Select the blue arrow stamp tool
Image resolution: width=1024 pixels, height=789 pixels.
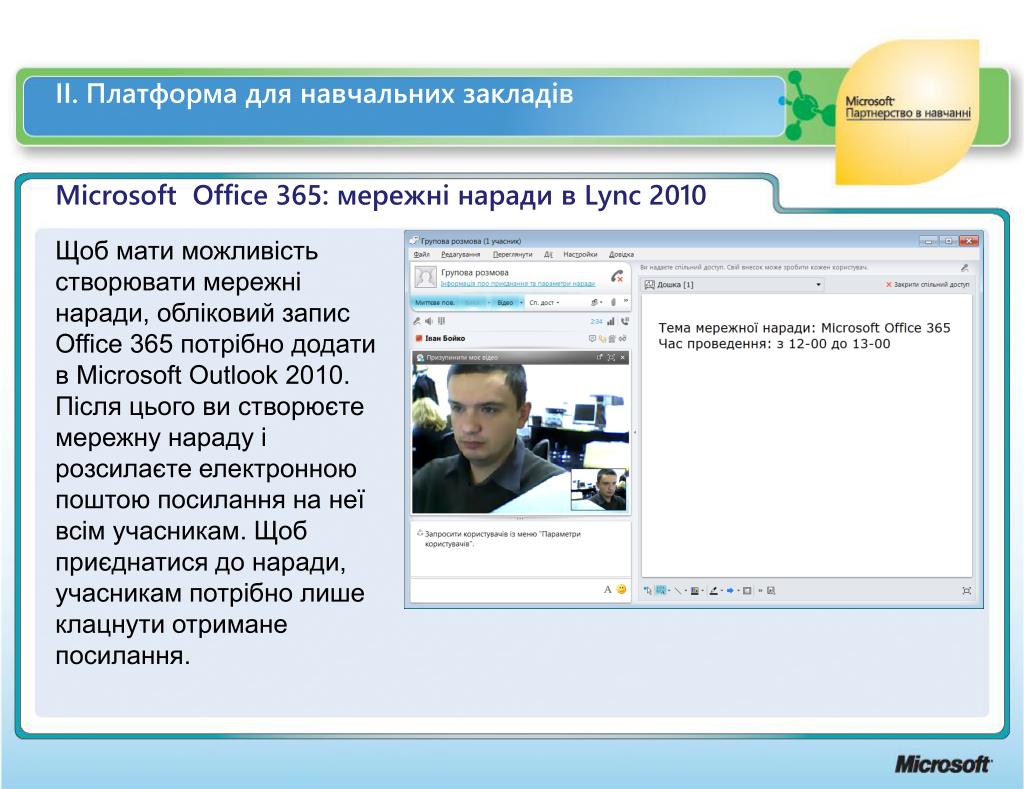(730, 590)
